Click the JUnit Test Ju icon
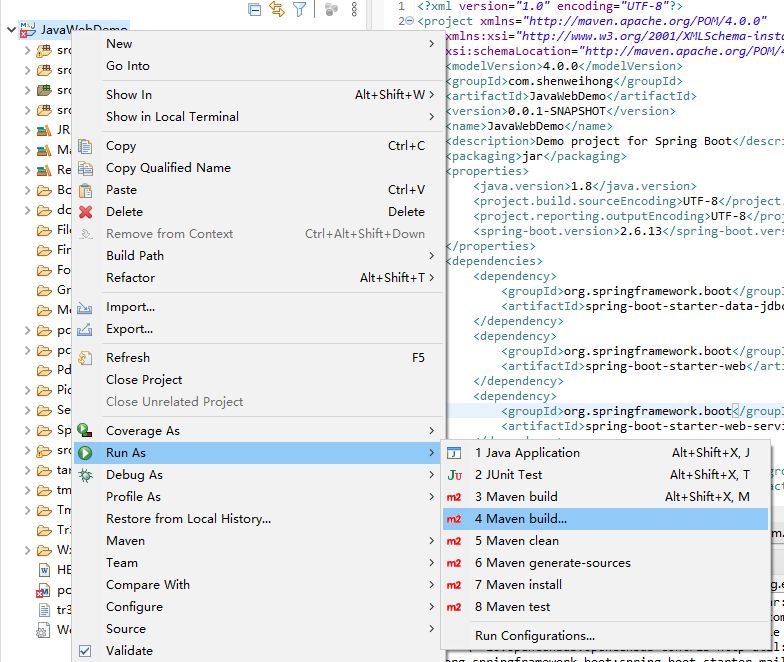 (454, 475)
